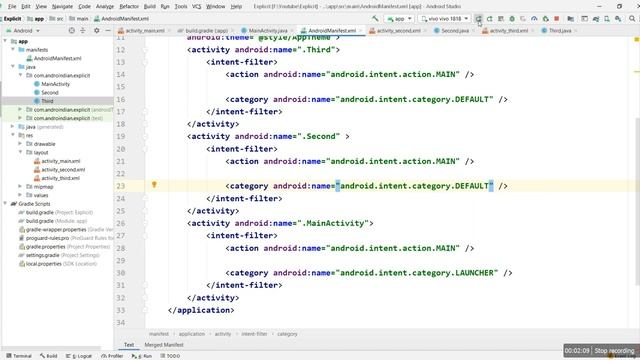640x360 pixels.
Task: Click Scroll from Source target icon
Action: [x=71, y=31]
